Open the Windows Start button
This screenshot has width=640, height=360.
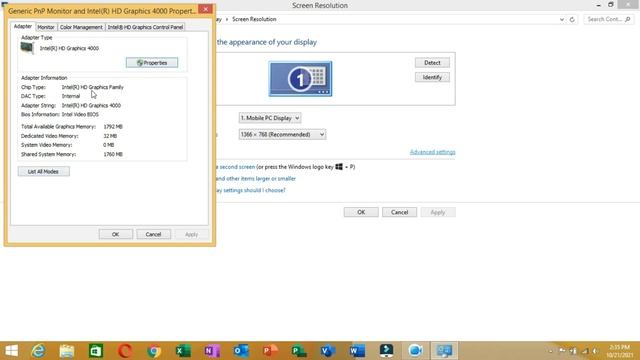11,351
